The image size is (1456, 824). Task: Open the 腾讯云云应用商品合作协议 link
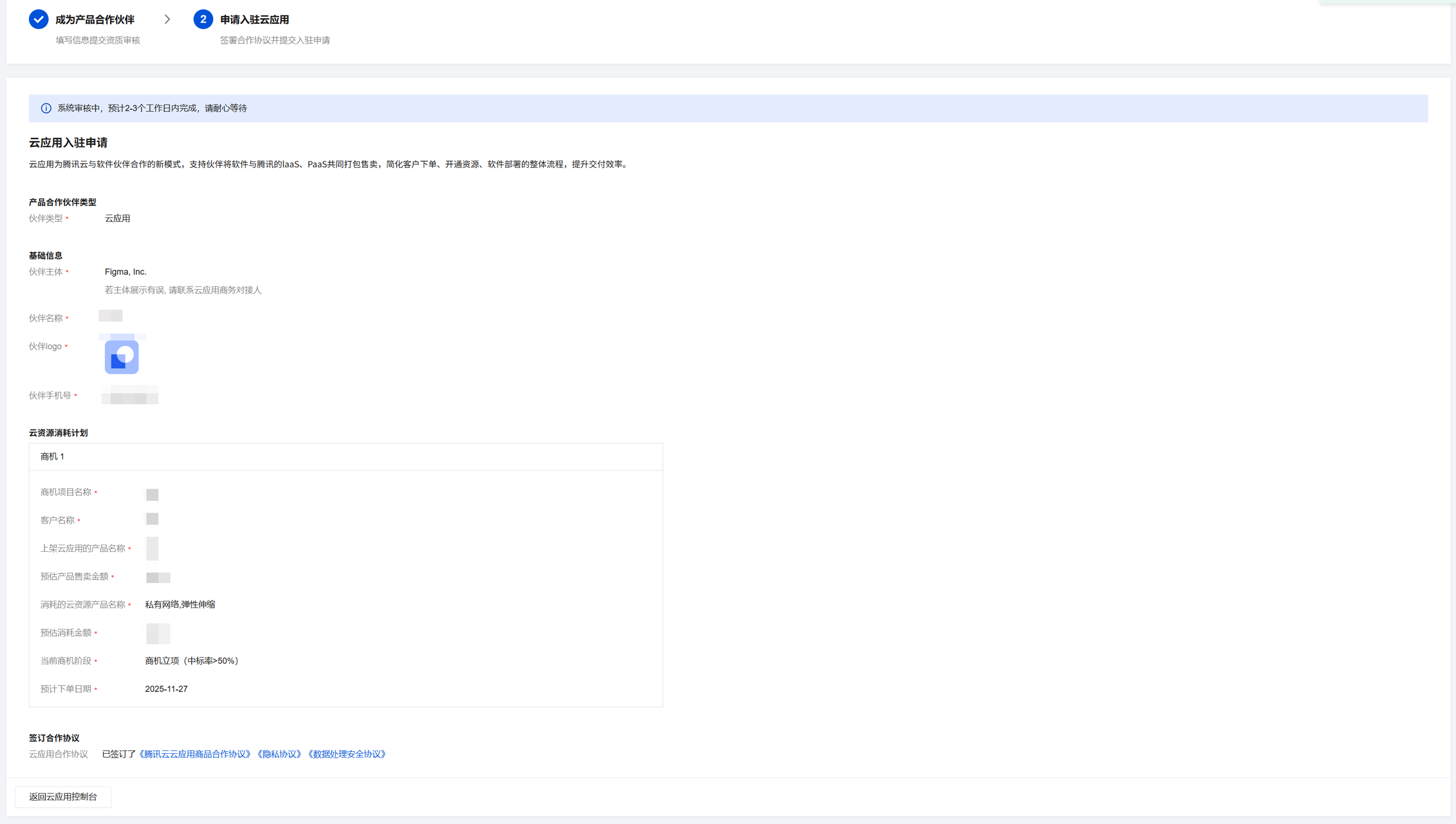pyautogui.click(x=195, y=754)
